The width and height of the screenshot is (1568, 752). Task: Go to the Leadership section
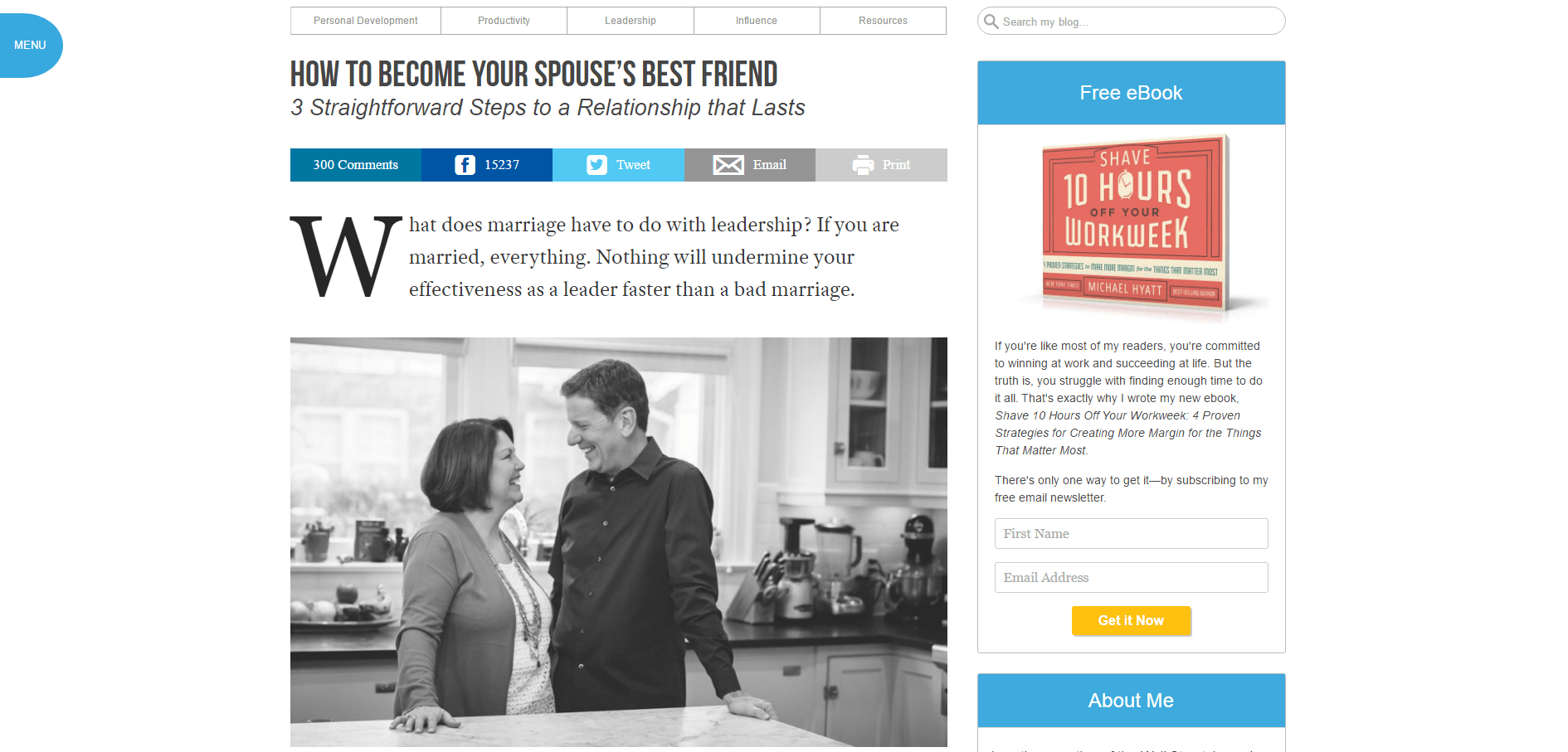[631, 21]
